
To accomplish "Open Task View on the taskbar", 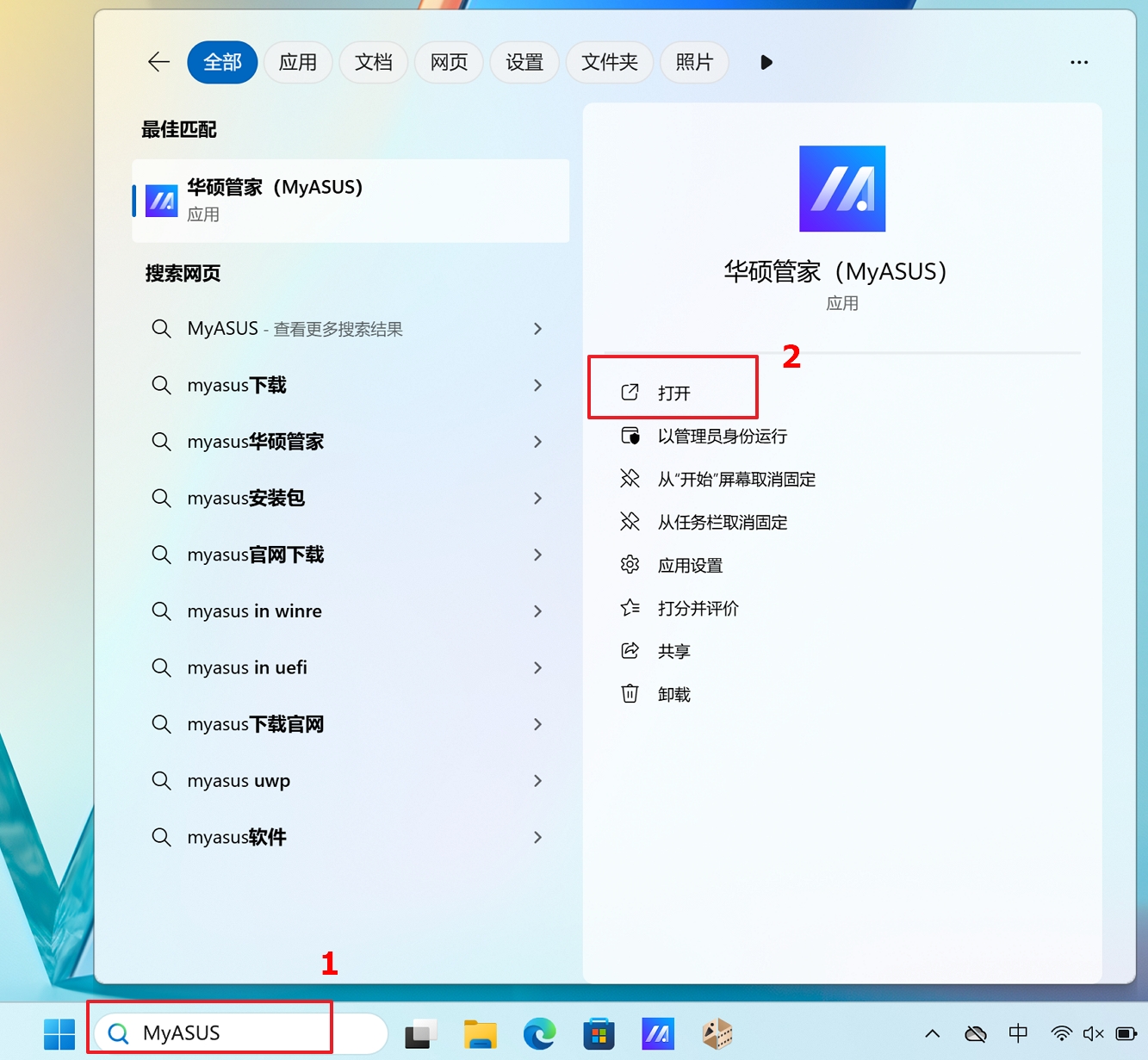I will [421, 1033].
